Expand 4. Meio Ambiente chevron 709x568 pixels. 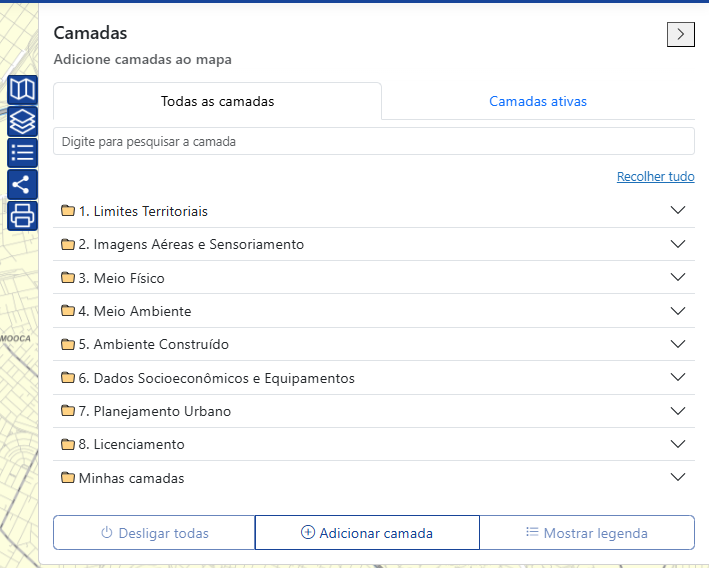677,311
